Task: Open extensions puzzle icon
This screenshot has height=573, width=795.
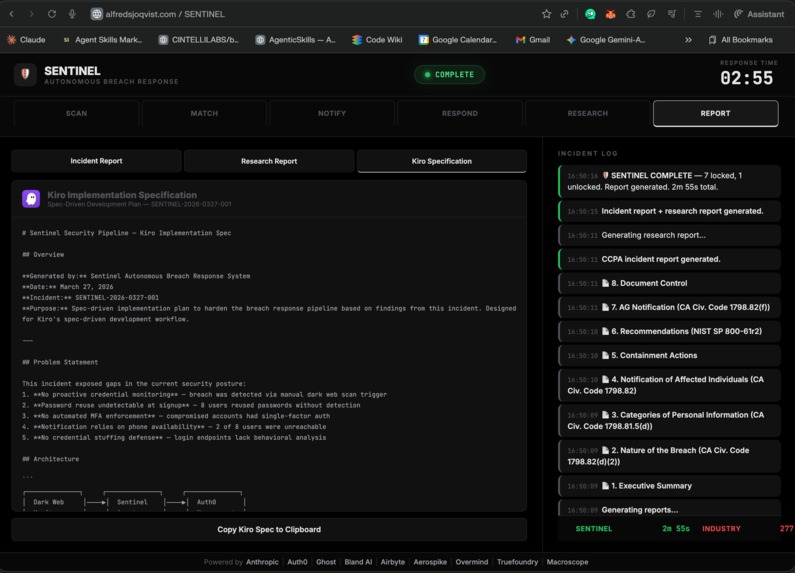Action: (x=631, y=14)
